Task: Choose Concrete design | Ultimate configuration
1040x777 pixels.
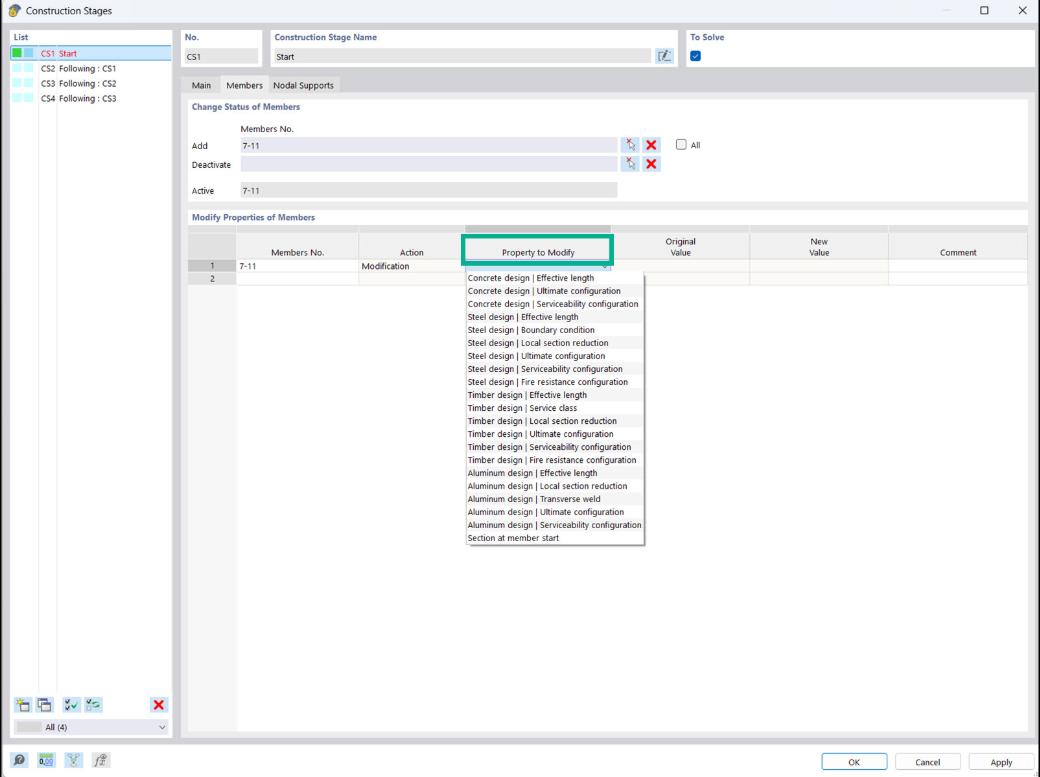Action: 554,291
